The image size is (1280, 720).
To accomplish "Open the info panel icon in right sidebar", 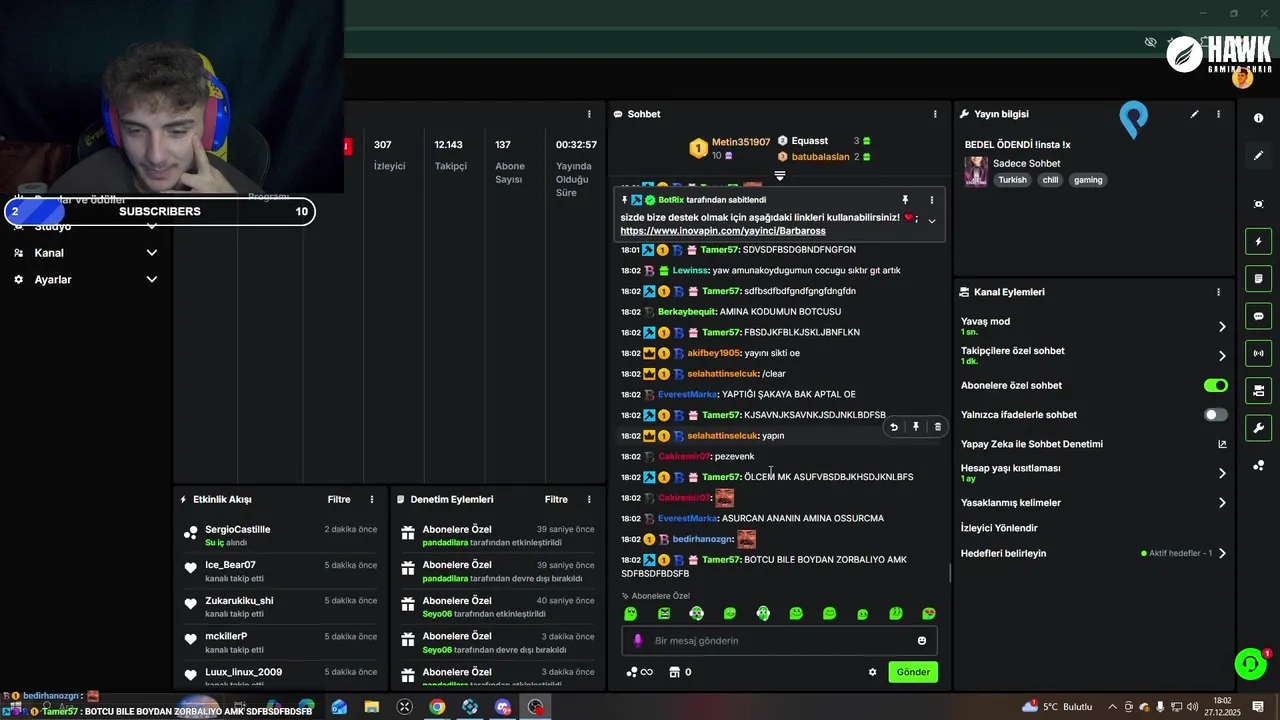I will pos(1258,118).
